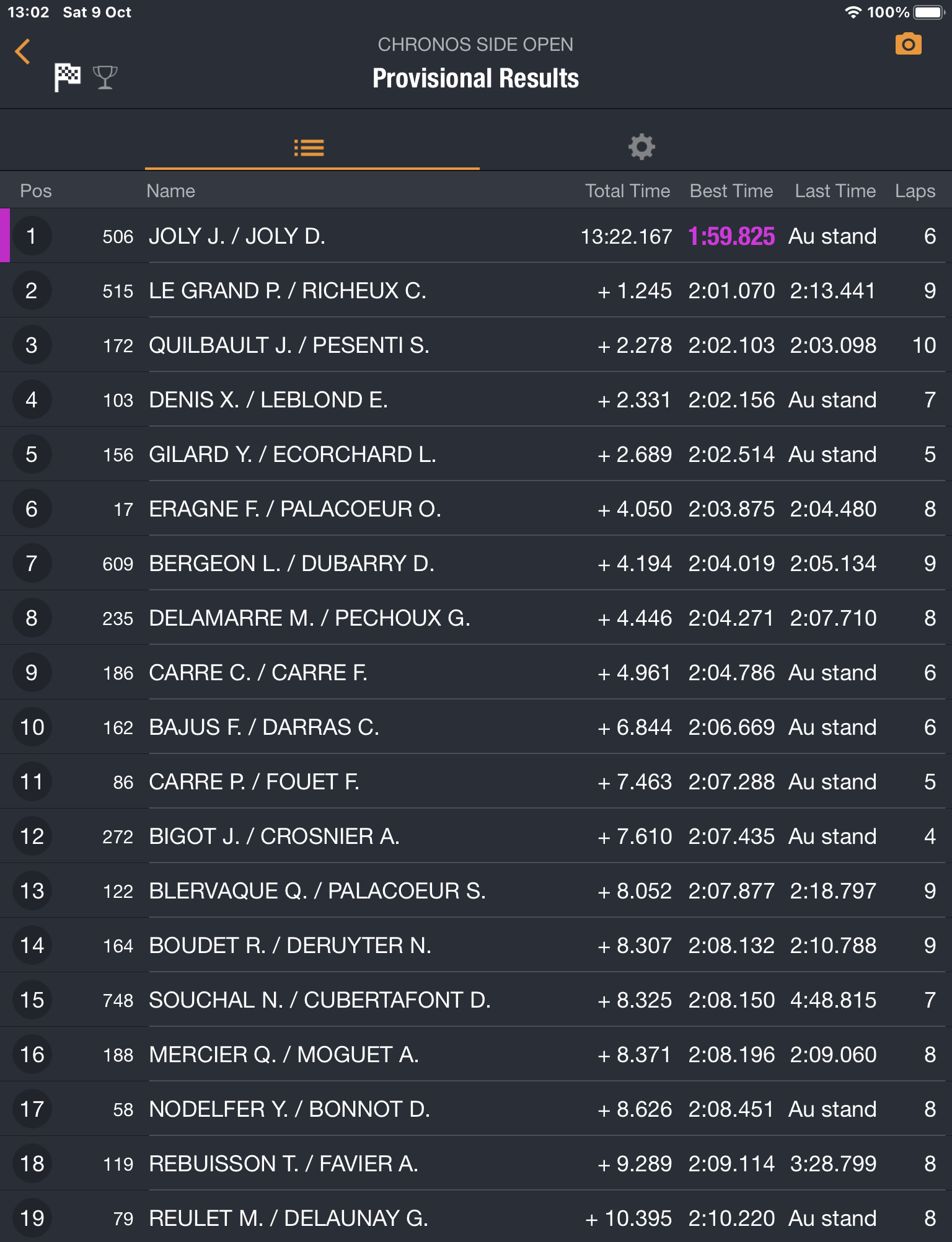Tap the position 10 circle badge
This screenshot has height=1242, width=952.
[32, 727]
